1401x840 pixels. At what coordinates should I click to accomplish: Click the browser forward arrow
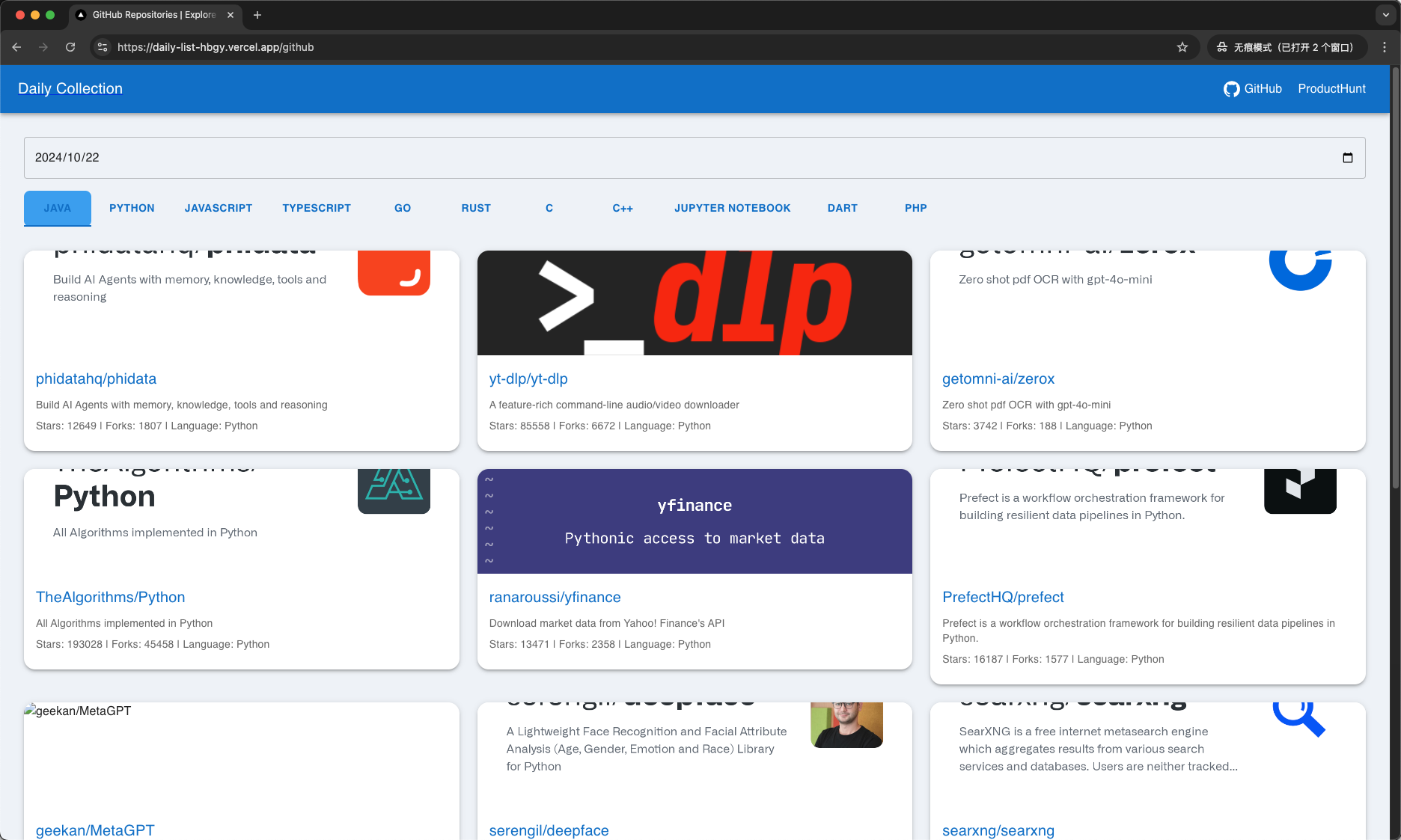coord(43,47)
